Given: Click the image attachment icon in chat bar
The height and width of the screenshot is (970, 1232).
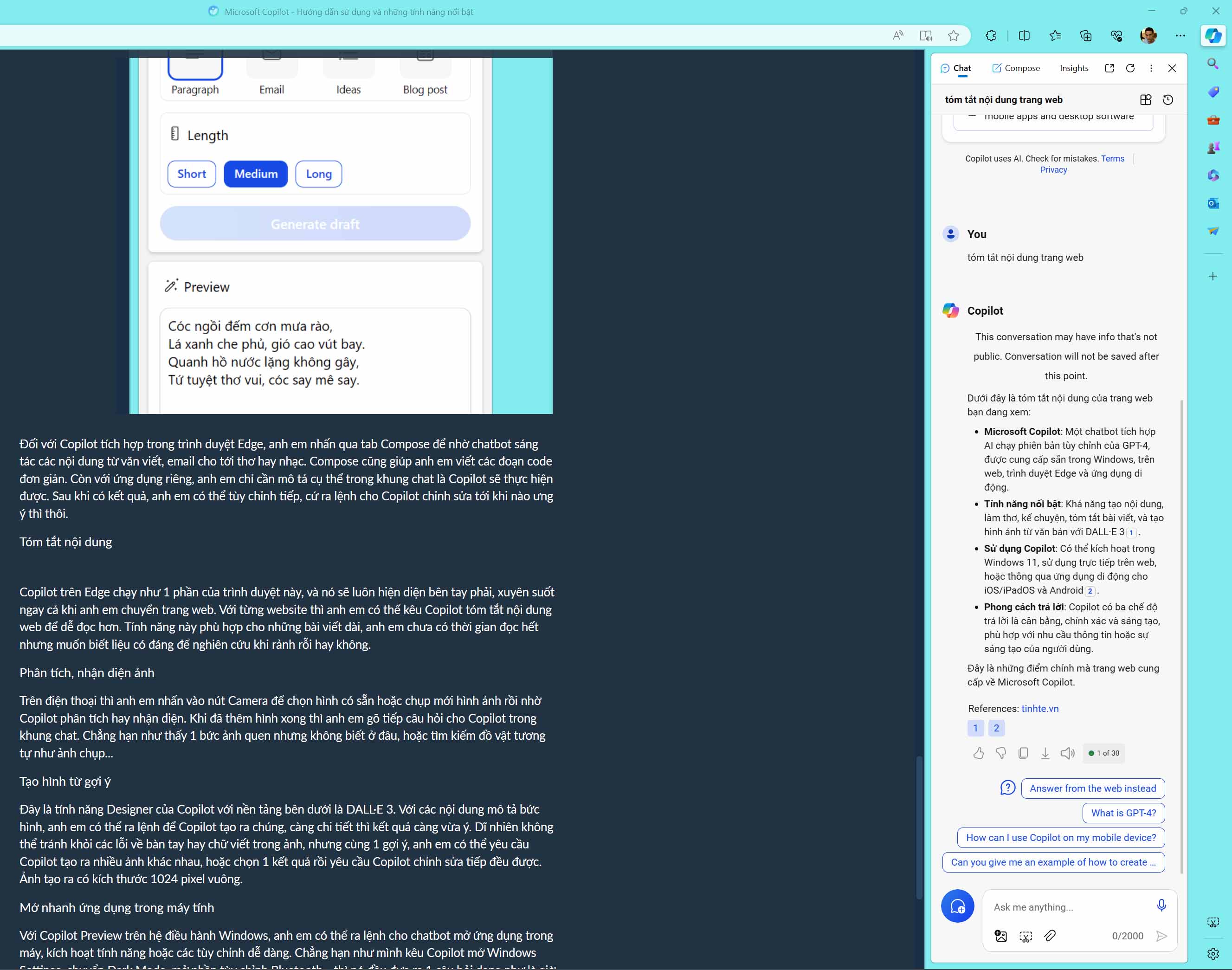Looking at the screenshot, I should pyautogui.click(x=999, y=935).
